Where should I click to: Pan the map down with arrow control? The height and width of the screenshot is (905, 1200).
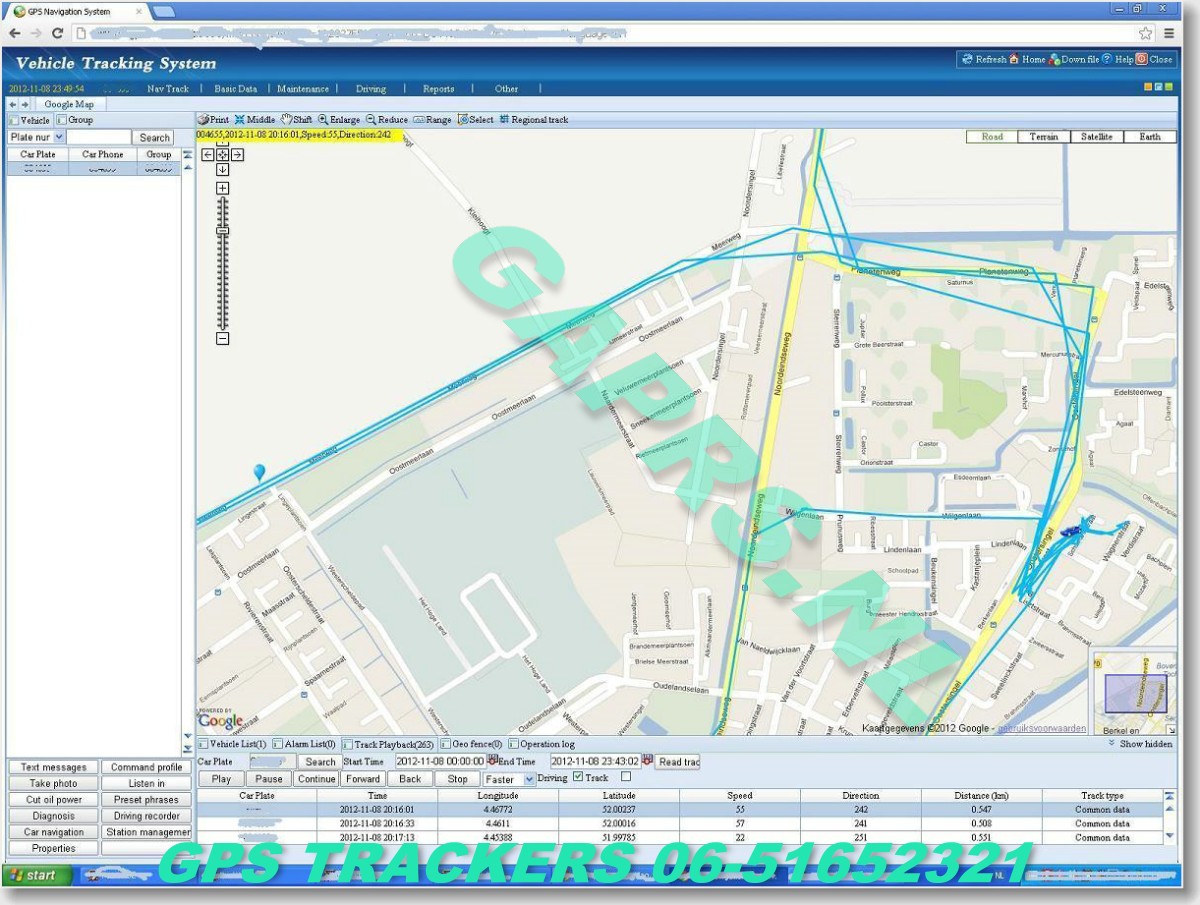[x=222, y=169]
